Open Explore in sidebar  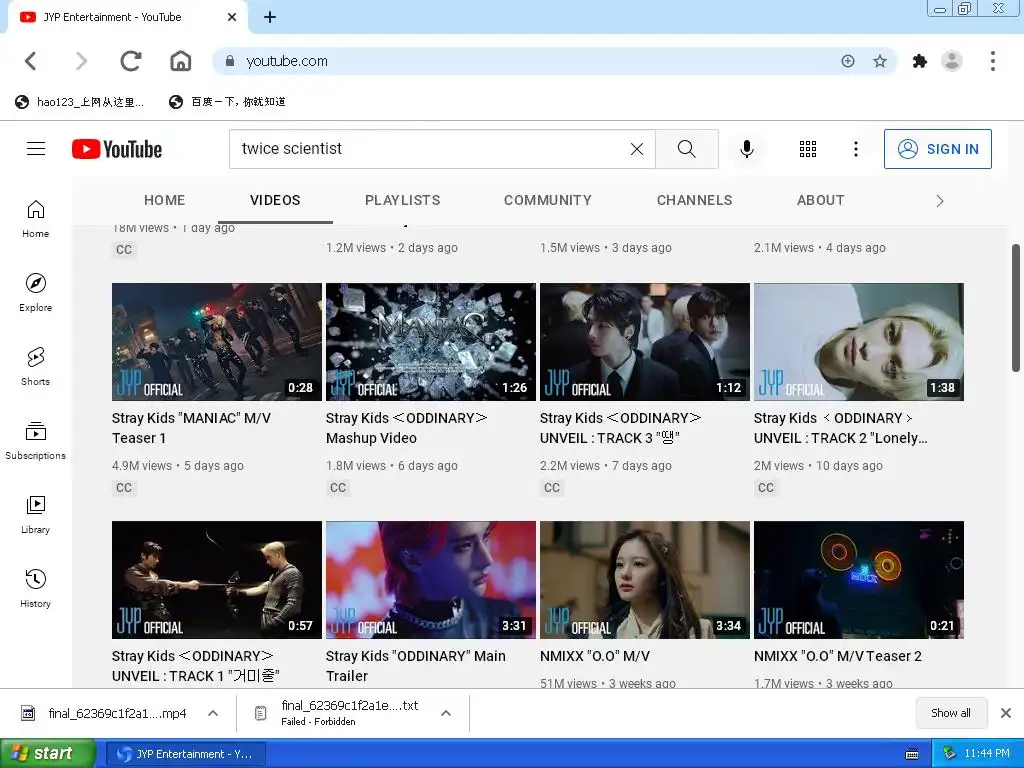point(35,293)
